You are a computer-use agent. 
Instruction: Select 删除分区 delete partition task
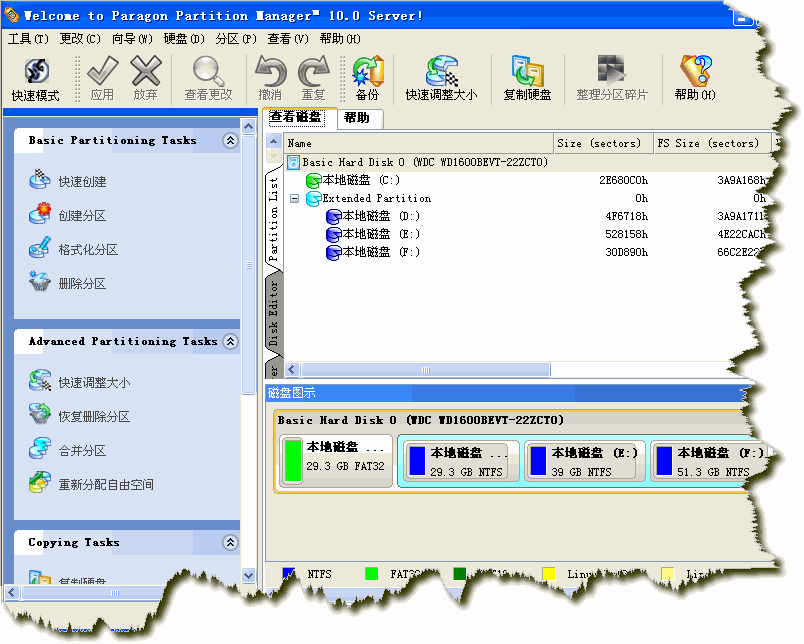tap(68, 284)
